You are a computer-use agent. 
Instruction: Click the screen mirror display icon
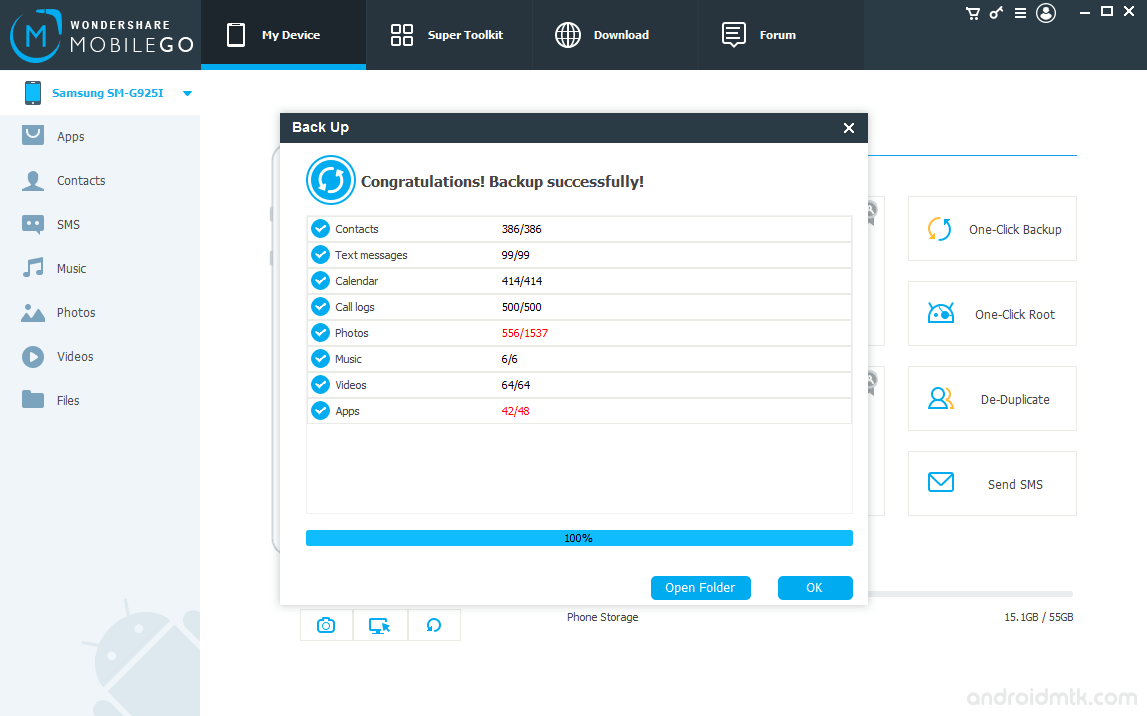pos(380,625)
